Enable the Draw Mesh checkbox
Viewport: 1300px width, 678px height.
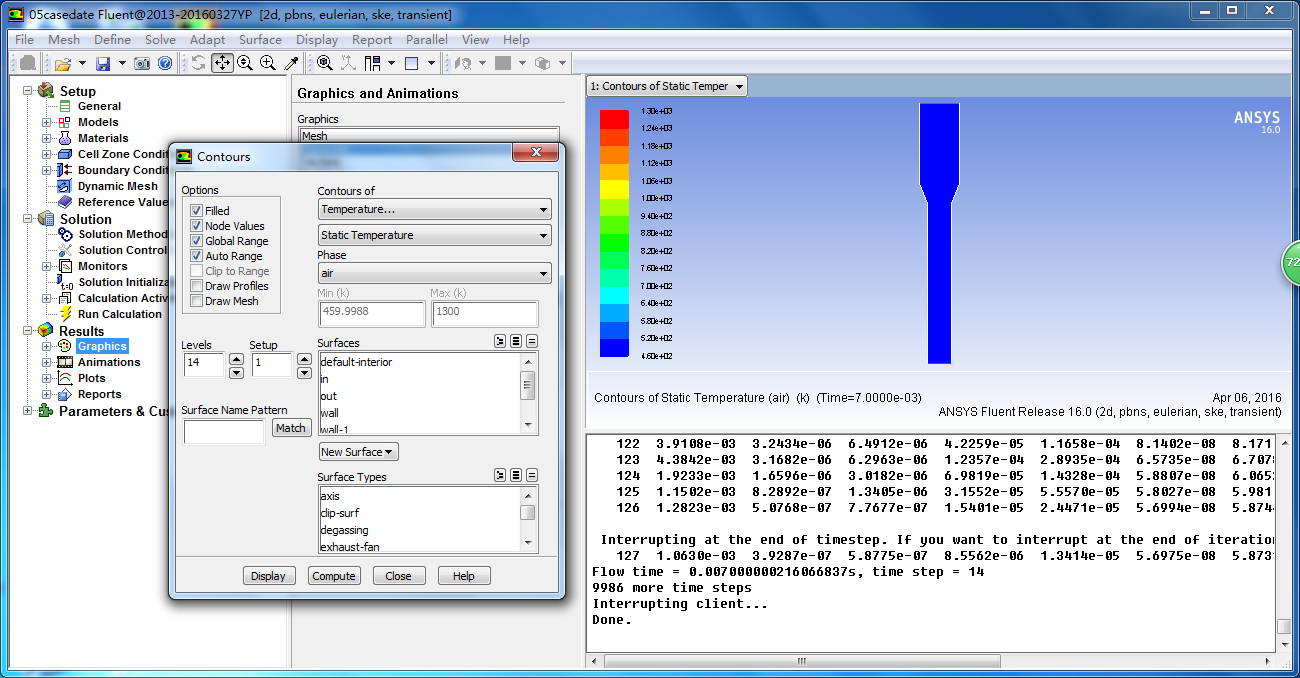196,301
